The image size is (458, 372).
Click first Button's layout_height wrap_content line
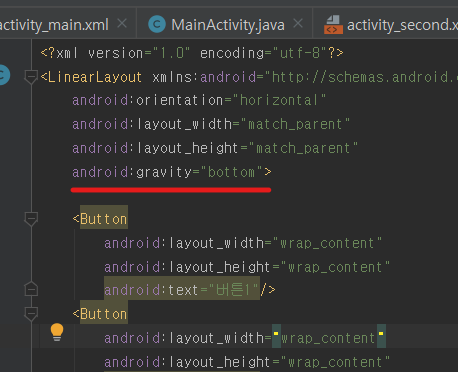(247, 267)
